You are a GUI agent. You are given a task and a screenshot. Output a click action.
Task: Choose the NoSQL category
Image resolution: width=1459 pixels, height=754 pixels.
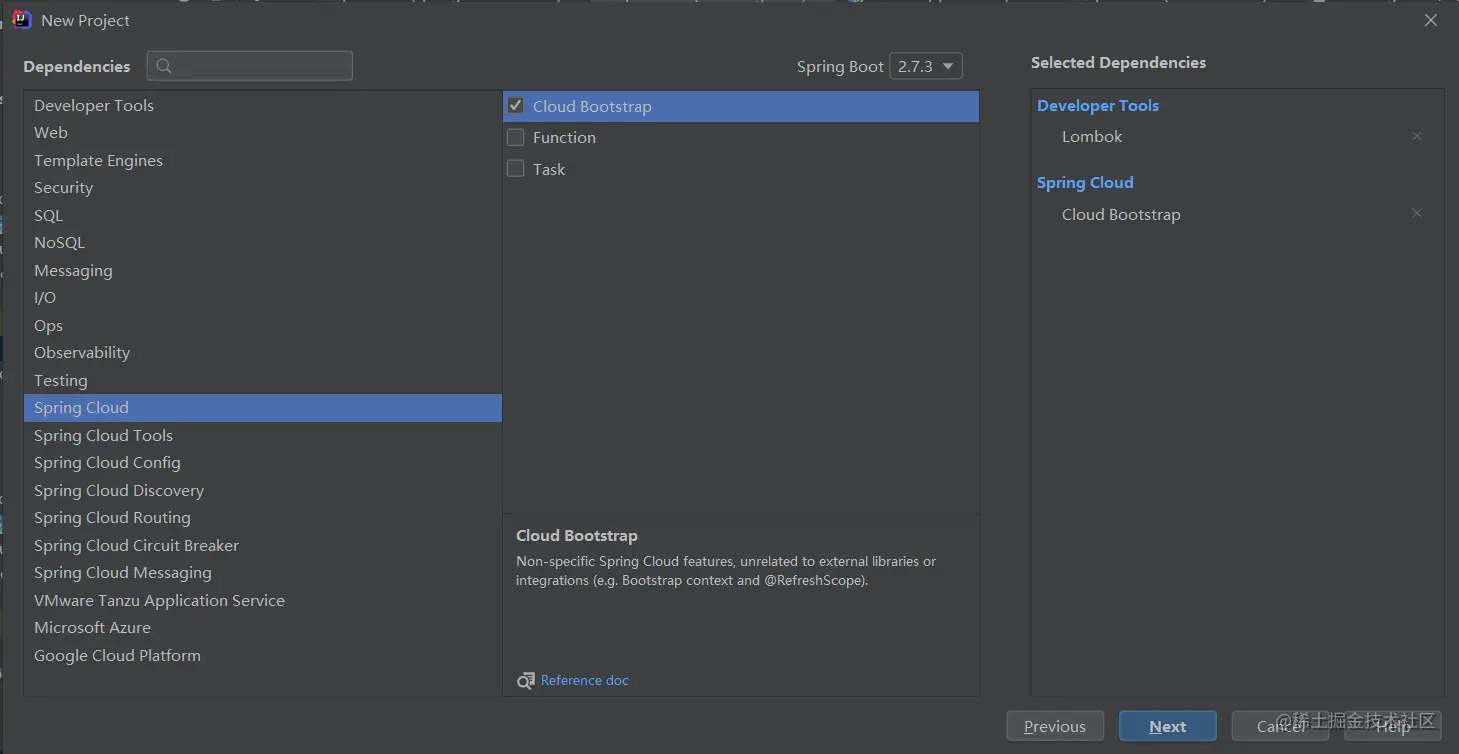59,243
